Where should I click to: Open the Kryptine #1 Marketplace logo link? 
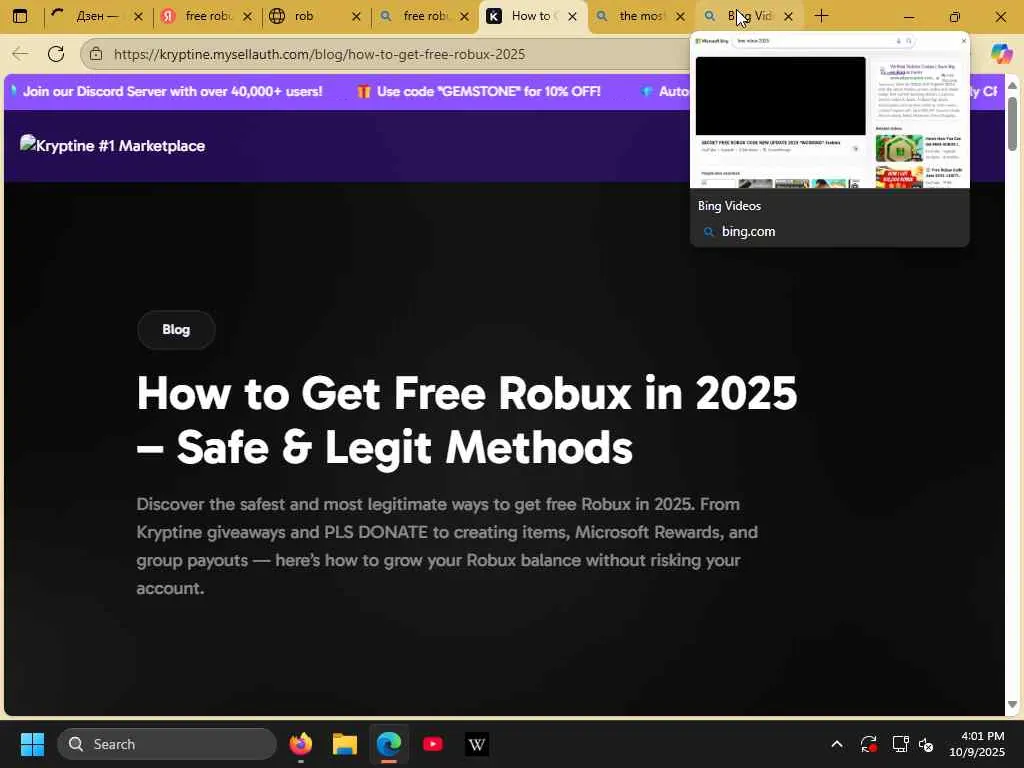tap(112, 146)
